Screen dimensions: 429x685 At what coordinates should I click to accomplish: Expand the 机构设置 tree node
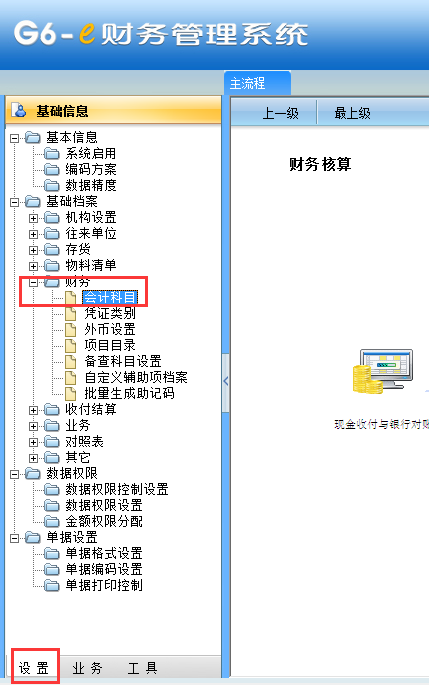tap(33, 218)
